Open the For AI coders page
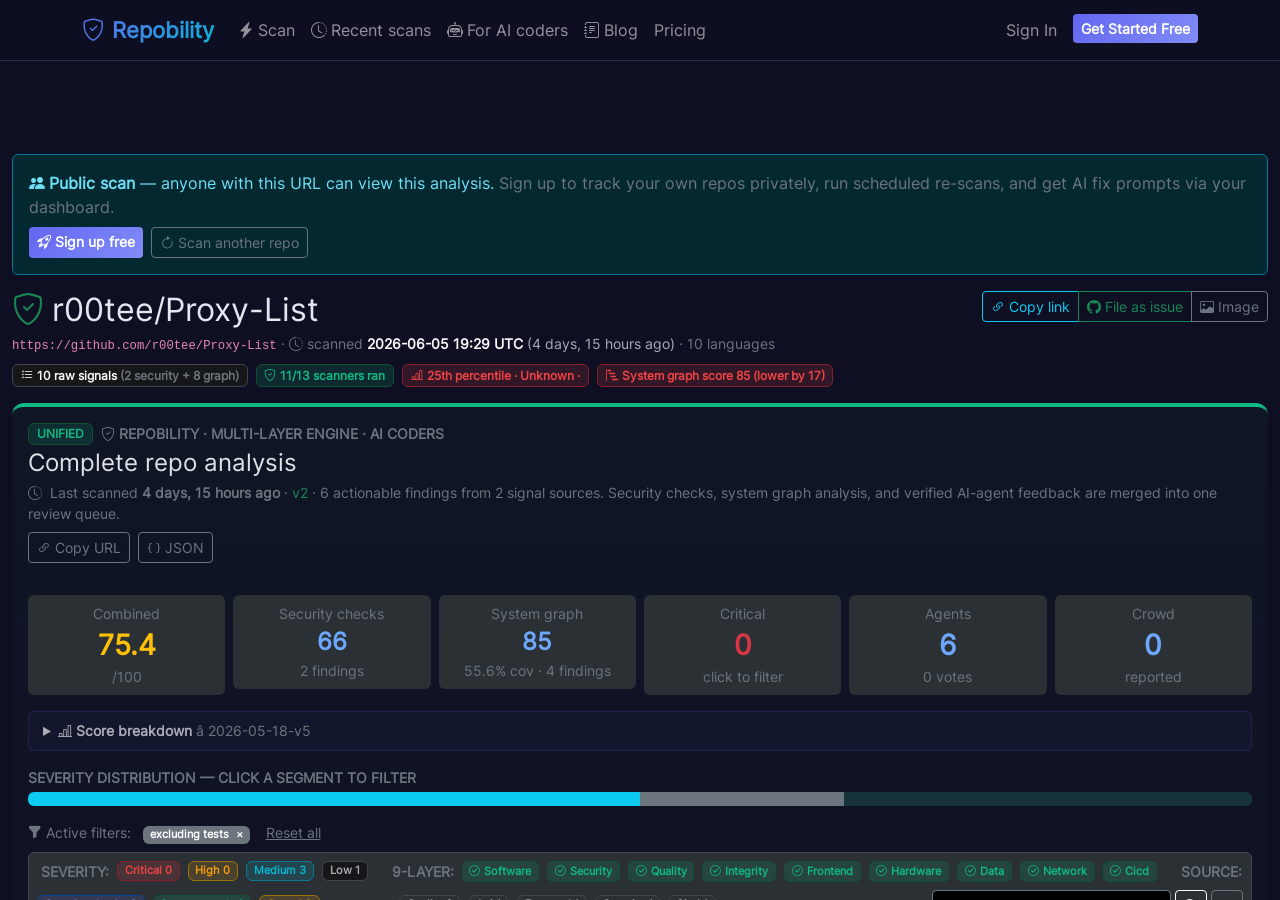This screenshot has width=1280, height=900. click(x=507, y=30)
